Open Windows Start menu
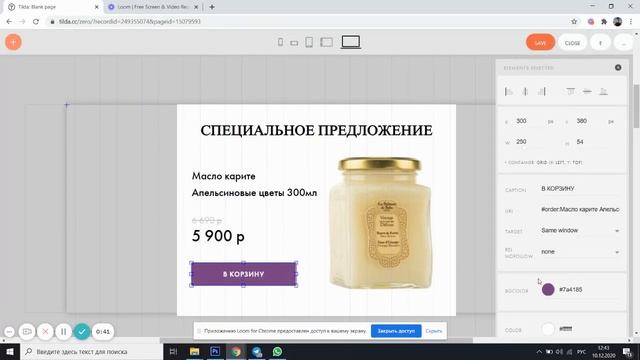 [9, 351]
